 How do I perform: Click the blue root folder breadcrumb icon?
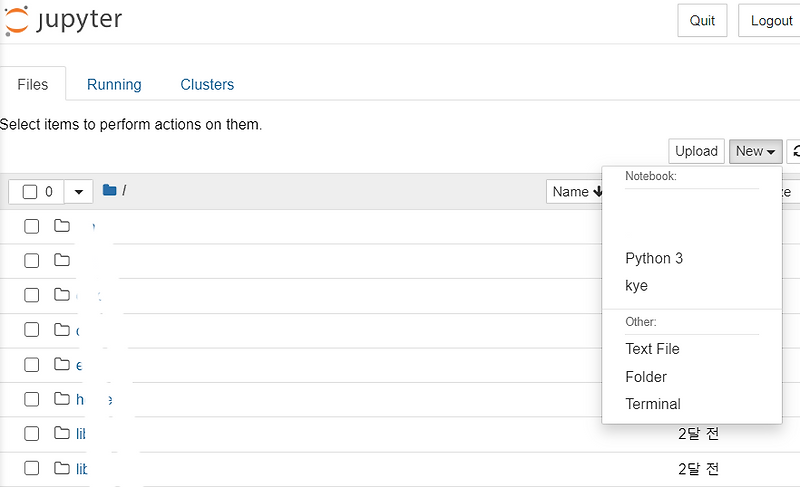110,191
